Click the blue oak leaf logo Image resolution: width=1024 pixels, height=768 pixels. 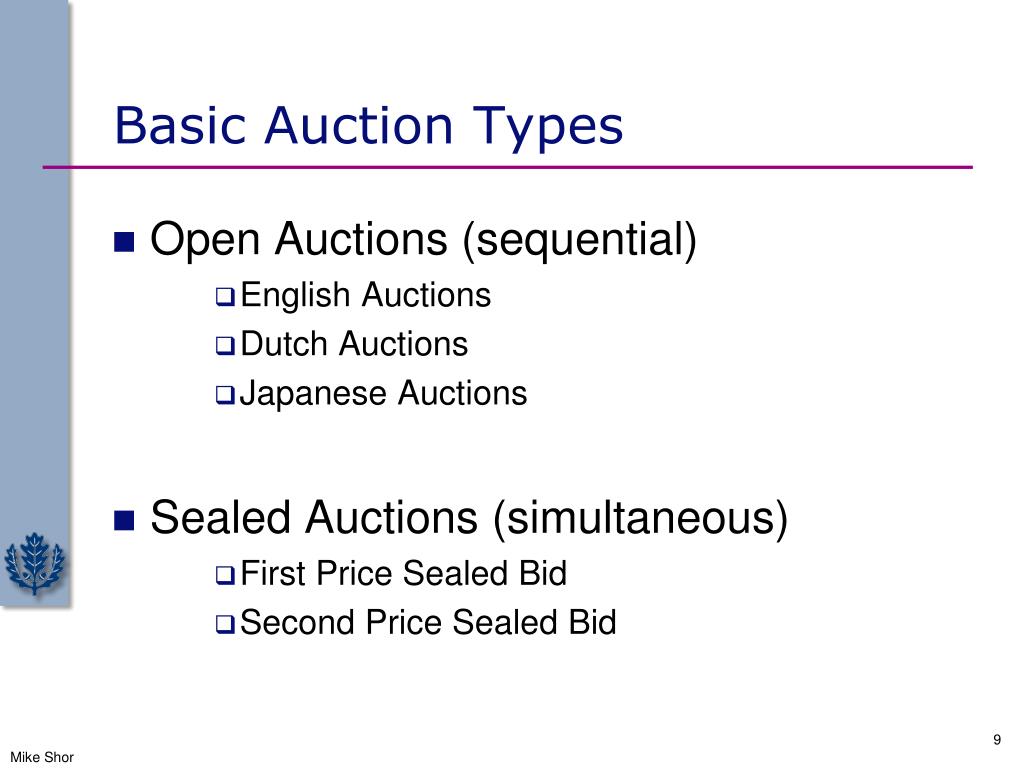(x=35, y=563)
